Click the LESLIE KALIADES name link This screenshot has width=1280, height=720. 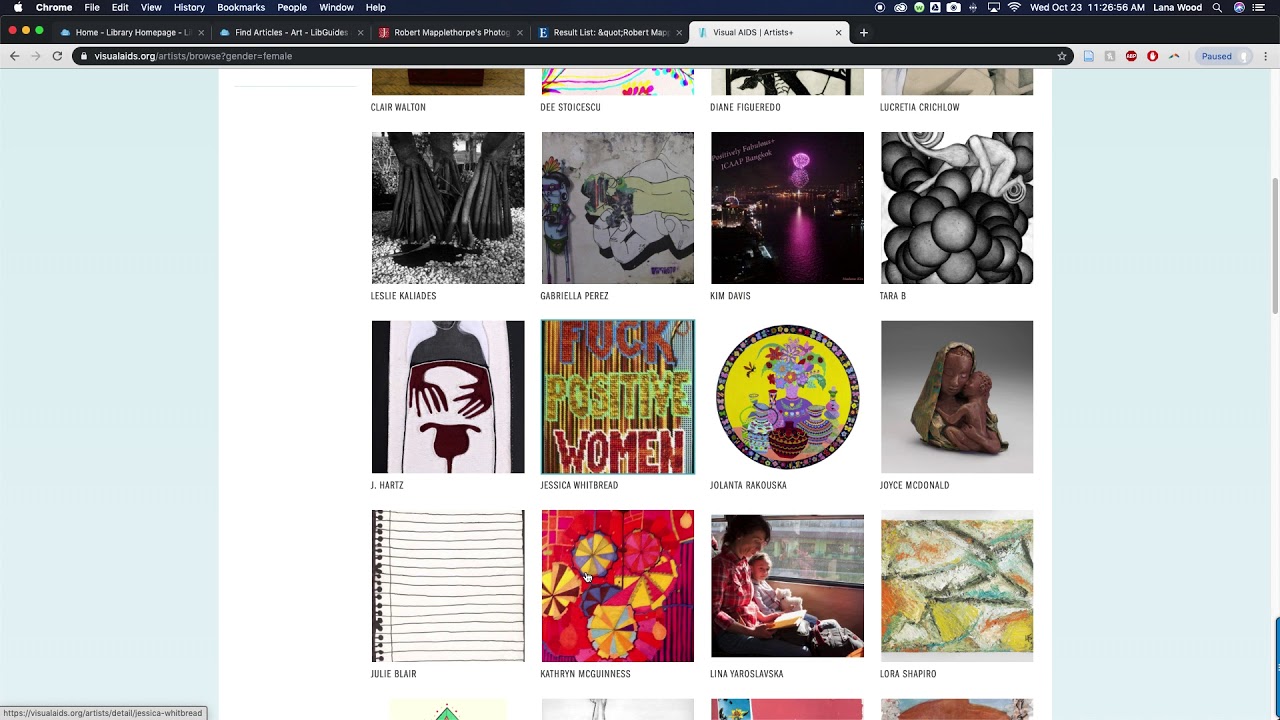403,296
